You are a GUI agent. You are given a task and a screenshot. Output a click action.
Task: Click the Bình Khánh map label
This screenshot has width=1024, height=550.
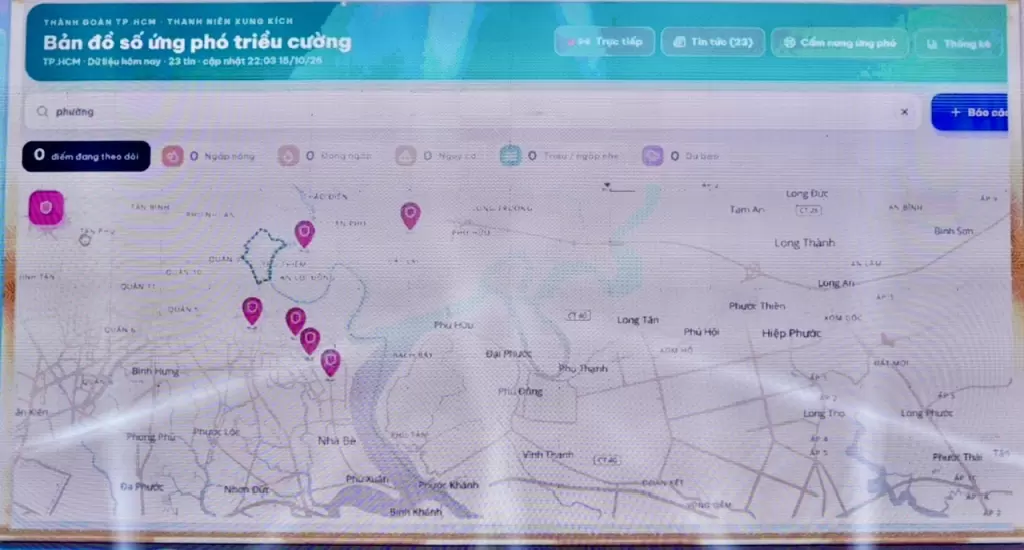tap(416, 511)
